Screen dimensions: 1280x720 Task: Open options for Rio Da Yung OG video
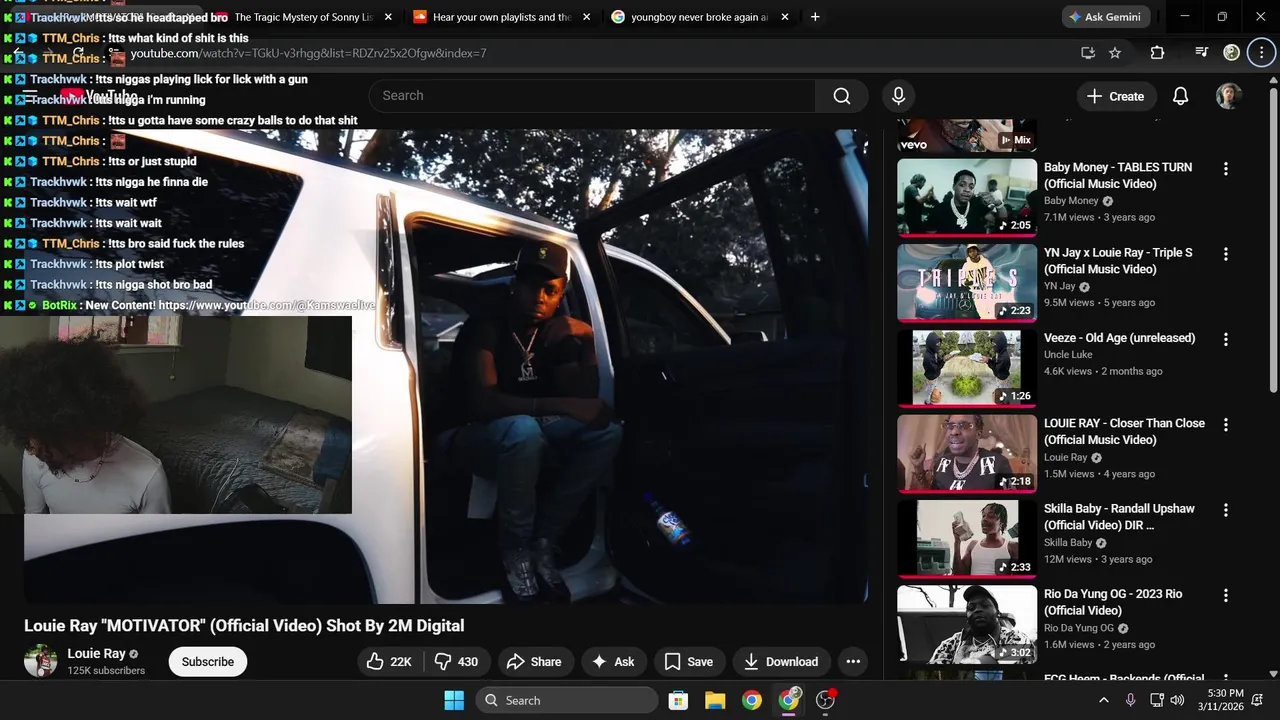1226,595
